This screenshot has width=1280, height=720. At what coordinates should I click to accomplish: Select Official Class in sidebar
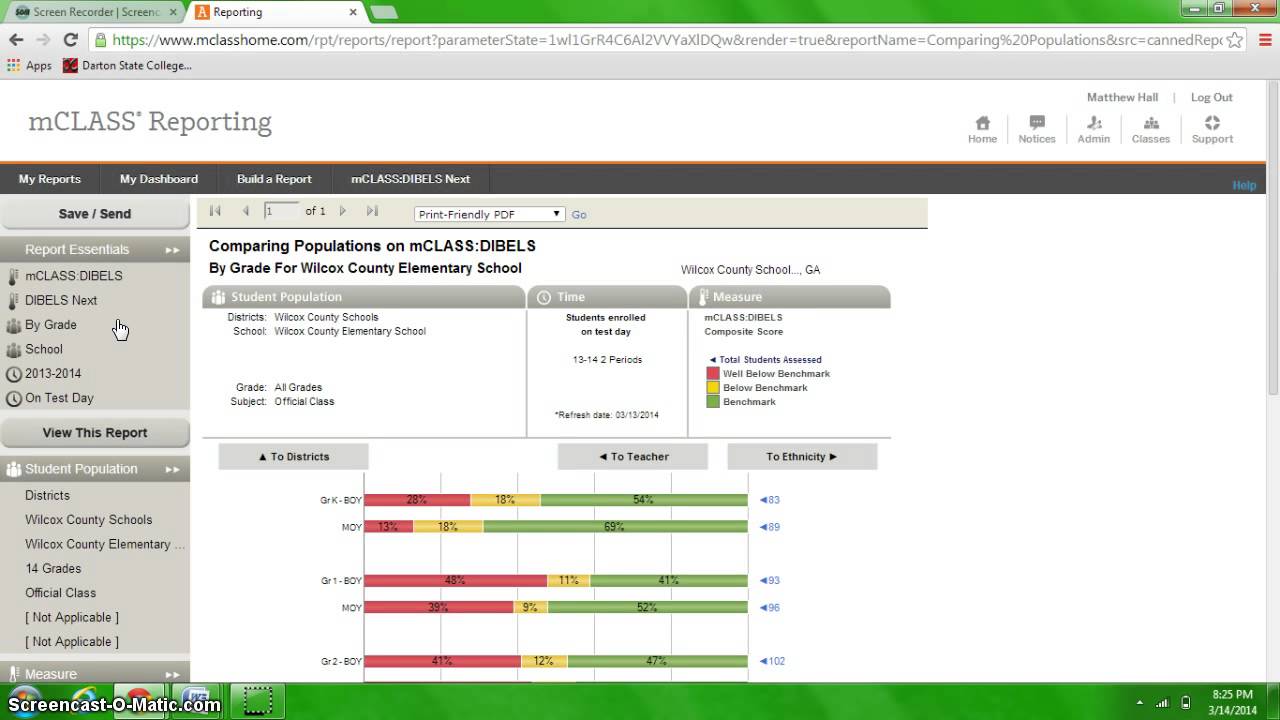[x=61, y=593]
